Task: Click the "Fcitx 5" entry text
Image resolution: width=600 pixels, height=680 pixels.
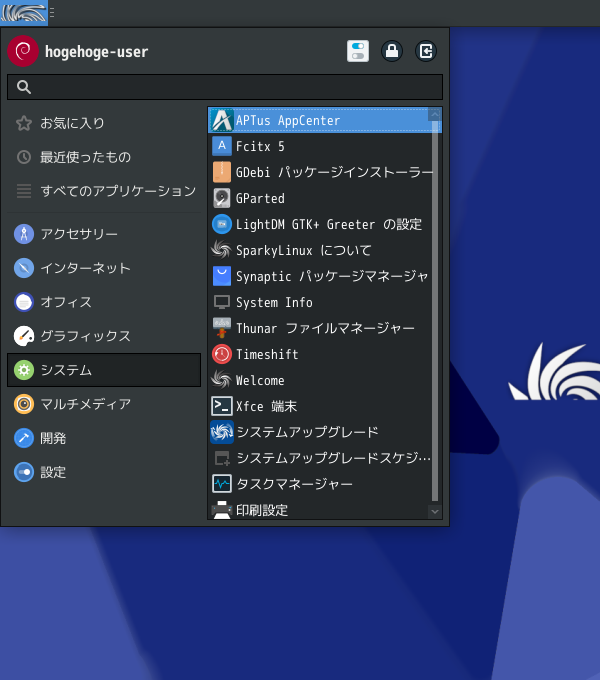Action: click(x=260, y=147)
